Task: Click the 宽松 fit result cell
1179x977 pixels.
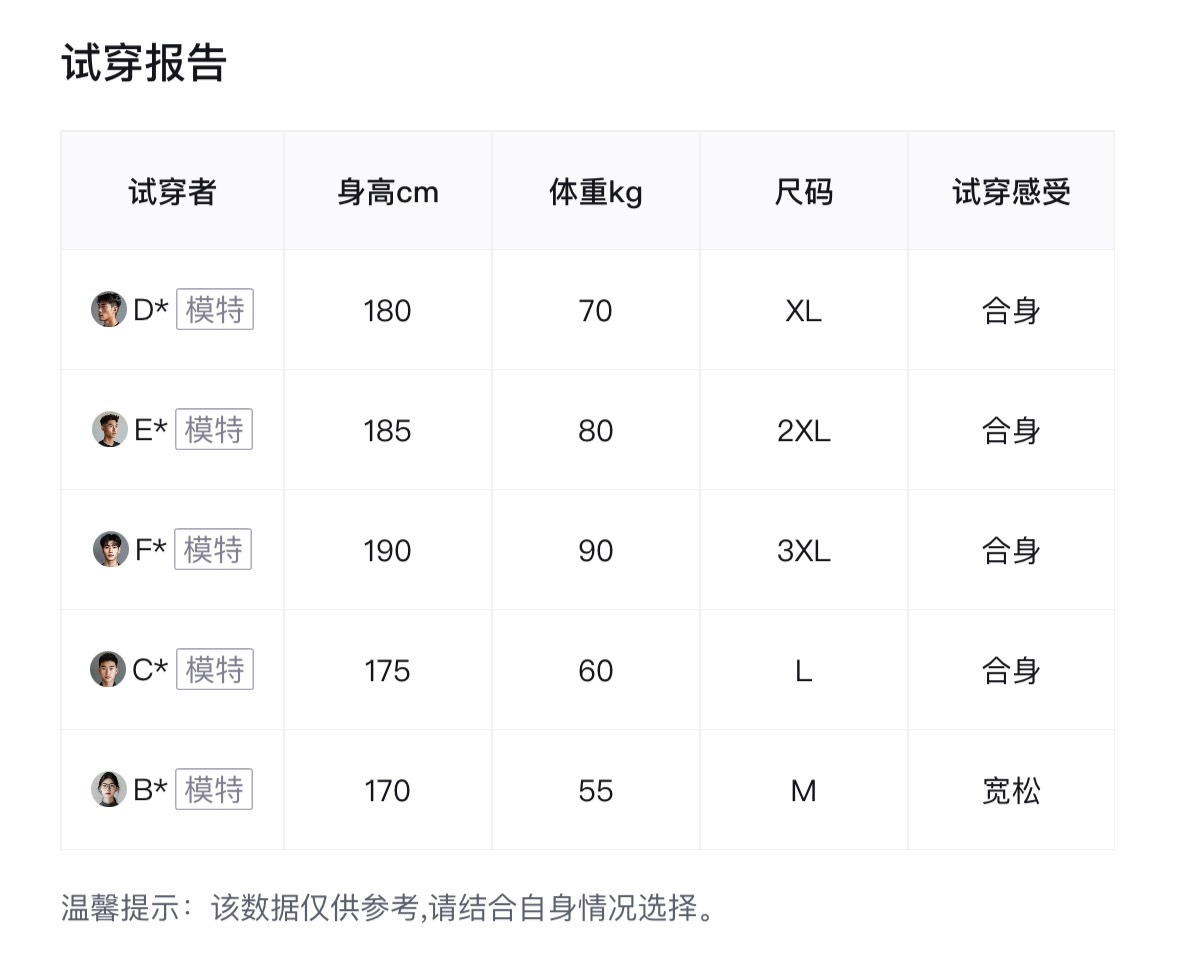Action: tap(1011, 791)
